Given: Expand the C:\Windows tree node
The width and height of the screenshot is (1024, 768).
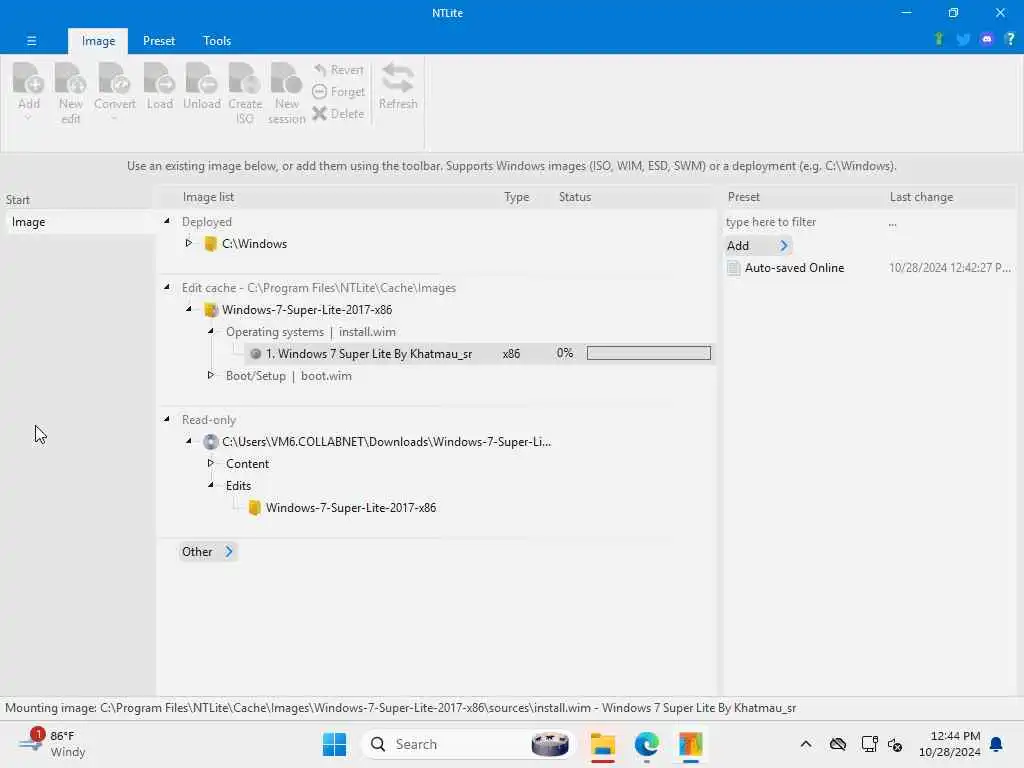Looking at the screenshot, I should pos(189,243).
